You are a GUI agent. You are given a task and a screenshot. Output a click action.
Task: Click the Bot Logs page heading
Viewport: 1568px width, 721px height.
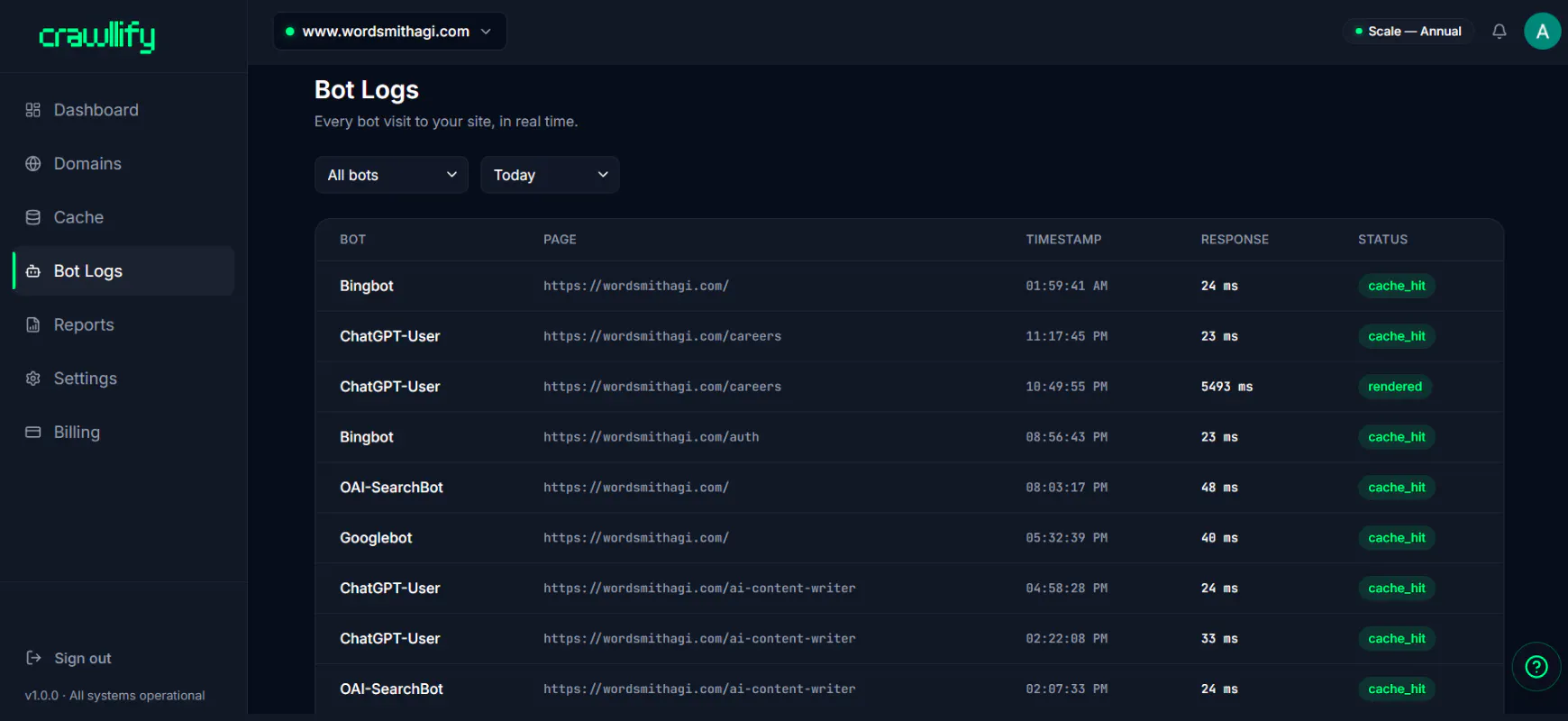[x=367, y=90]
